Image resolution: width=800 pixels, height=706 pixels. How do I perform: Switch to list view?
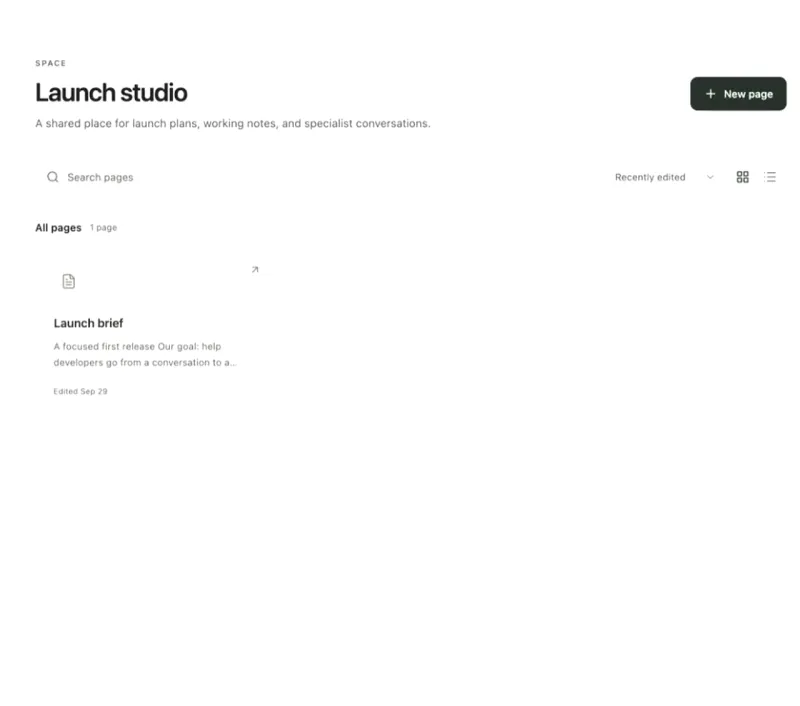tap(770, 177)
